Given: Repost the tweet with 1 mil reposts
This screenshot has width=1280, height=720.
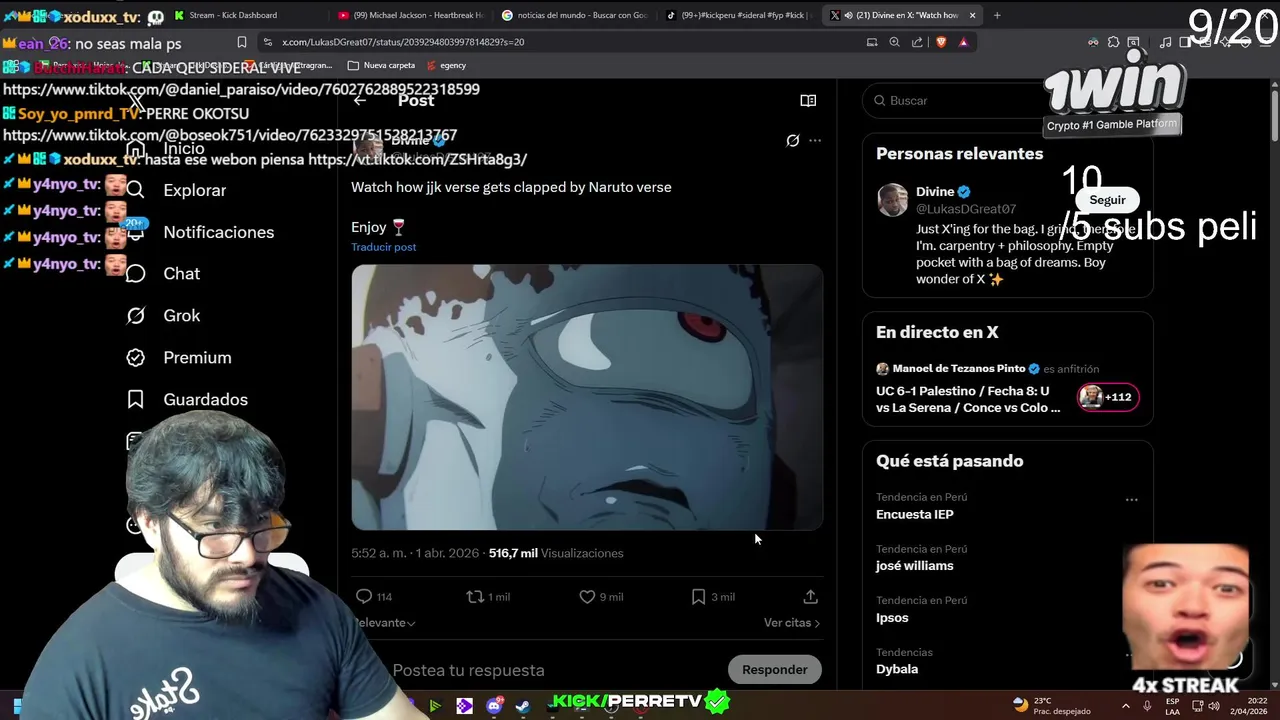Looking at the screenshot, I should tap(475, 596).
